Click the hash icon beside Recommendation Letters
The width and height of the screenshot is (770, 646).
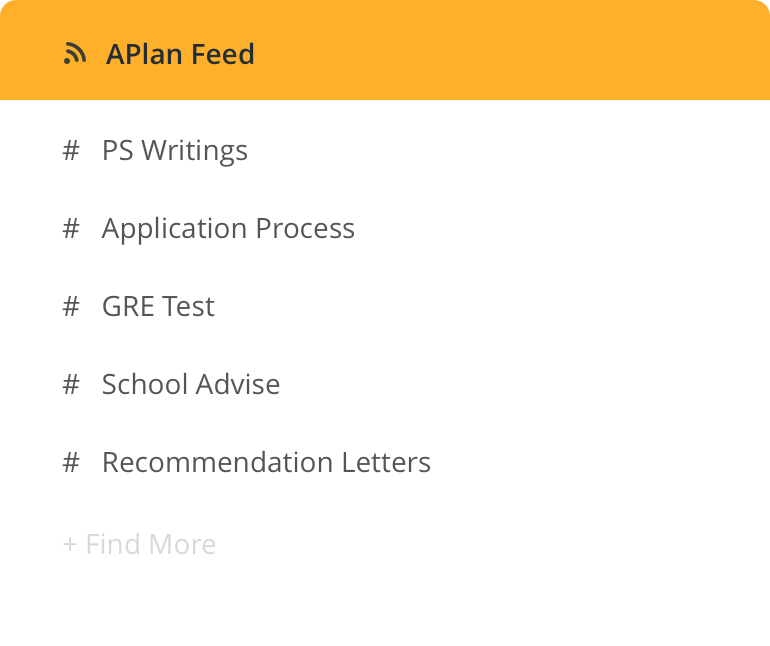click(71, 463)
